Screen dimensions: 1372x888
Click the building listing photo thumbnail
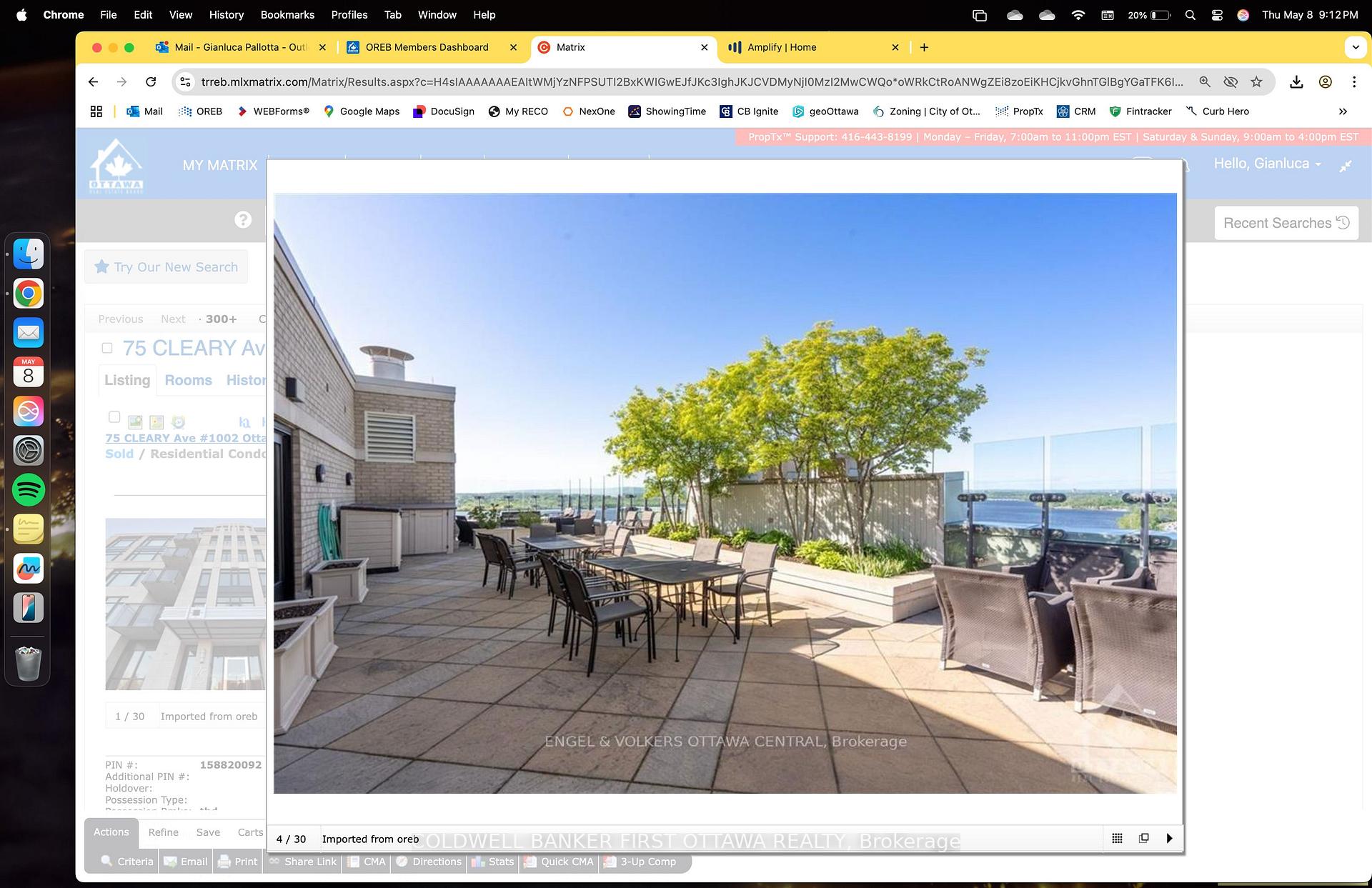[x=185, y=604]
